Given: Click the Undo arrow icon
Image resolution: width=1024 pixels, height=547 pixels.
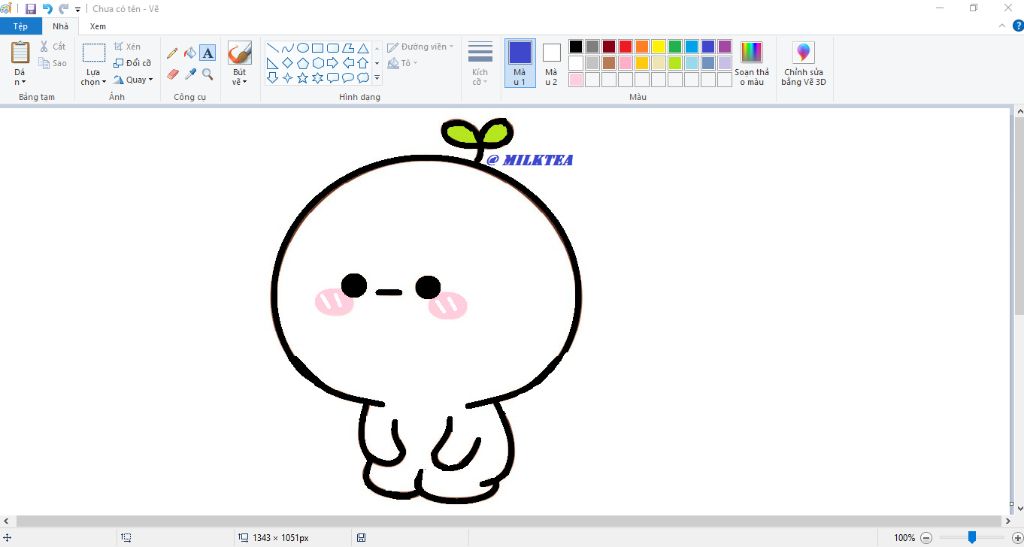Looking at the screenshot, I should [x=47, y=8].
